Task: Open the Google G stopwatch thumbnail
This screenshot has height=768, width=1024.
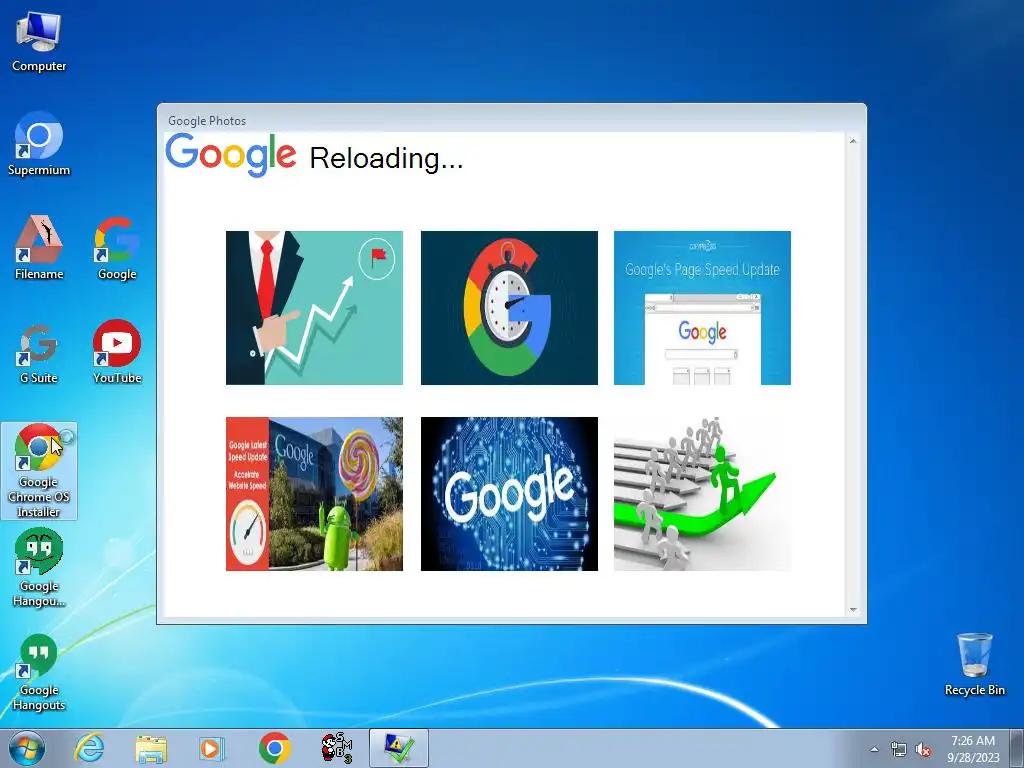Action: pyautogui.click(x=509, y=308)
